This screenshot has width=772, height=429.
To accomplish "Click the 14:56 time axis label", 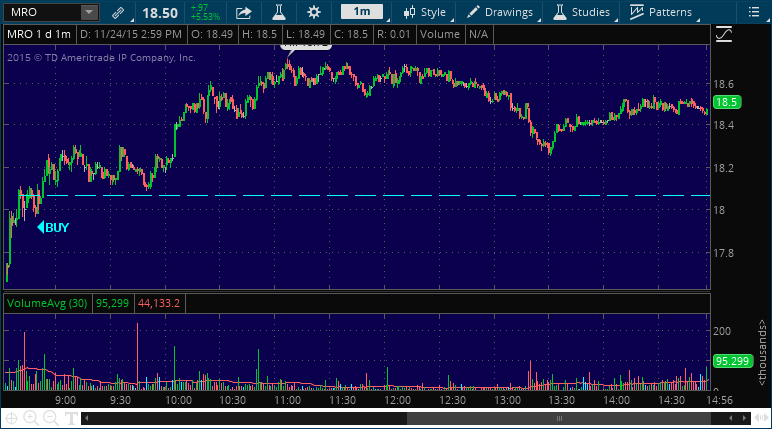I will (719, 400).
